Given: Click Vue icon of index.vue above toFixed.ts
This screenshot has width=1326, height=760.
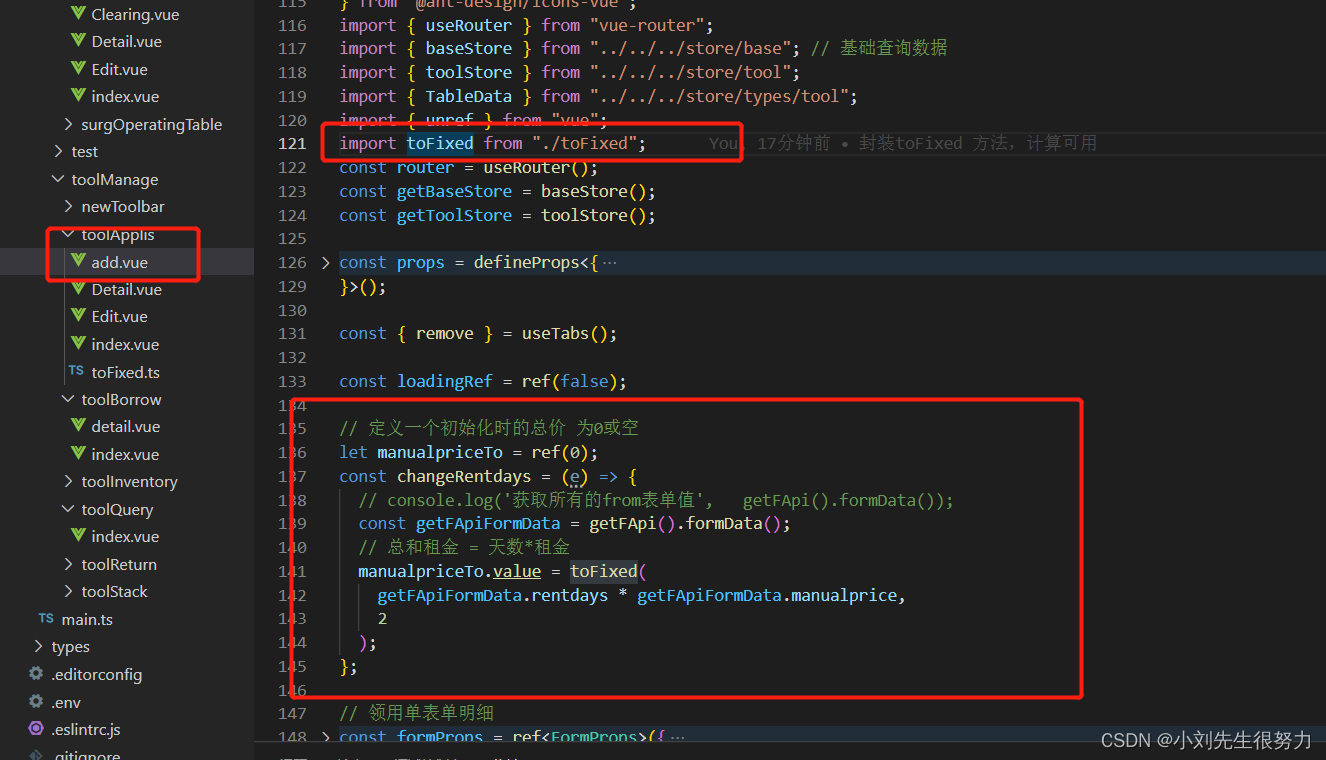Looking at the screenshot, I should point(79,344).
